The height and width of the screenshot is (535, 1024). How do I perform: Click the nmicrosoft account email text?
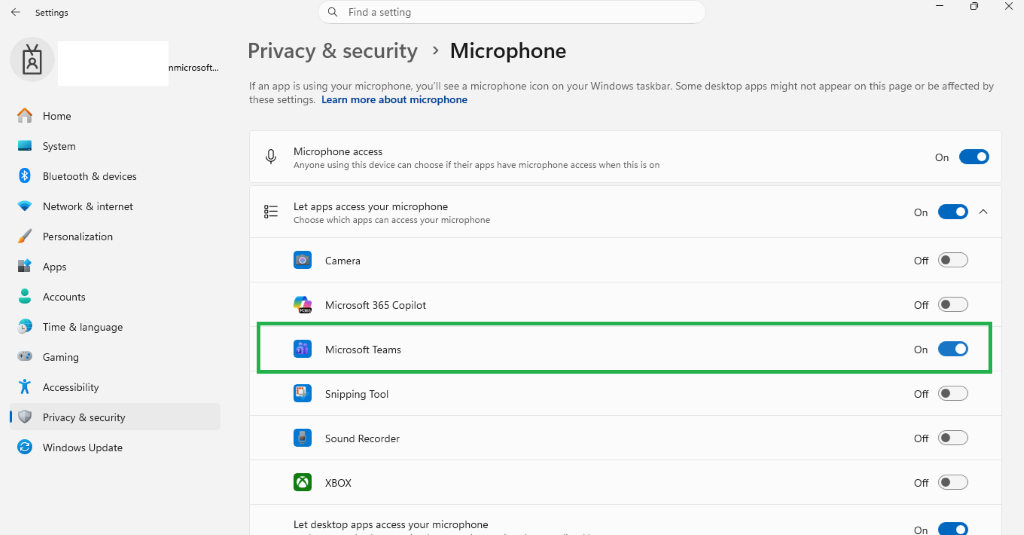193,67
